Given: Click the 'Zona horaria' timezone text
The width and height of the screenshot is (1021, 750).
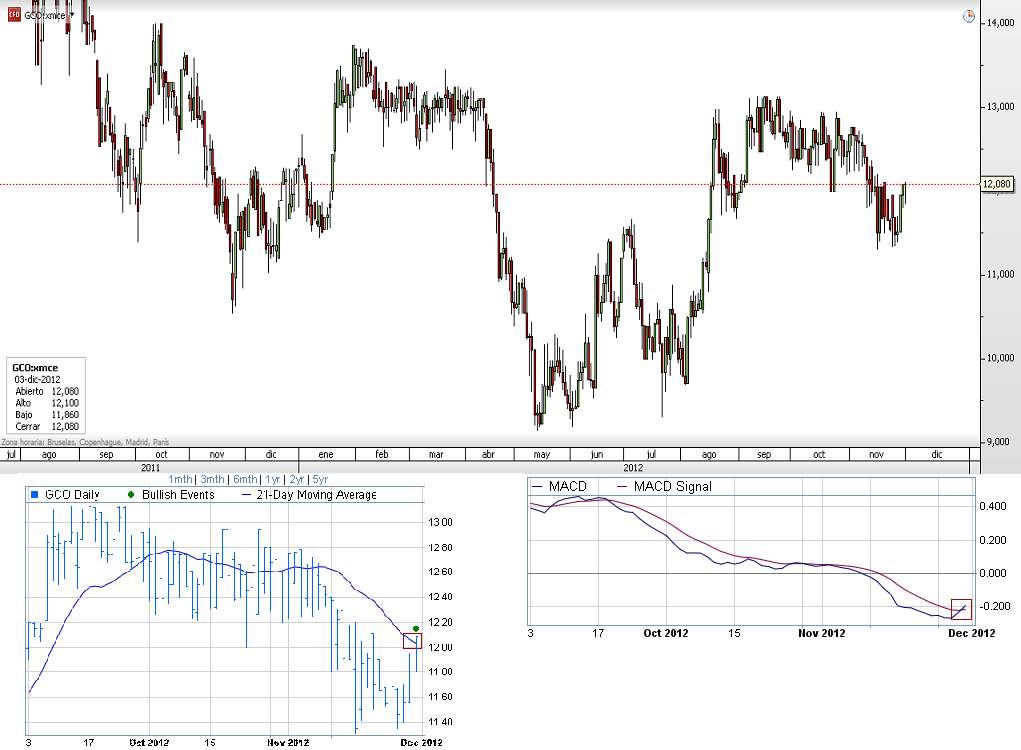Looking at the screenshot, I should 85,442.
